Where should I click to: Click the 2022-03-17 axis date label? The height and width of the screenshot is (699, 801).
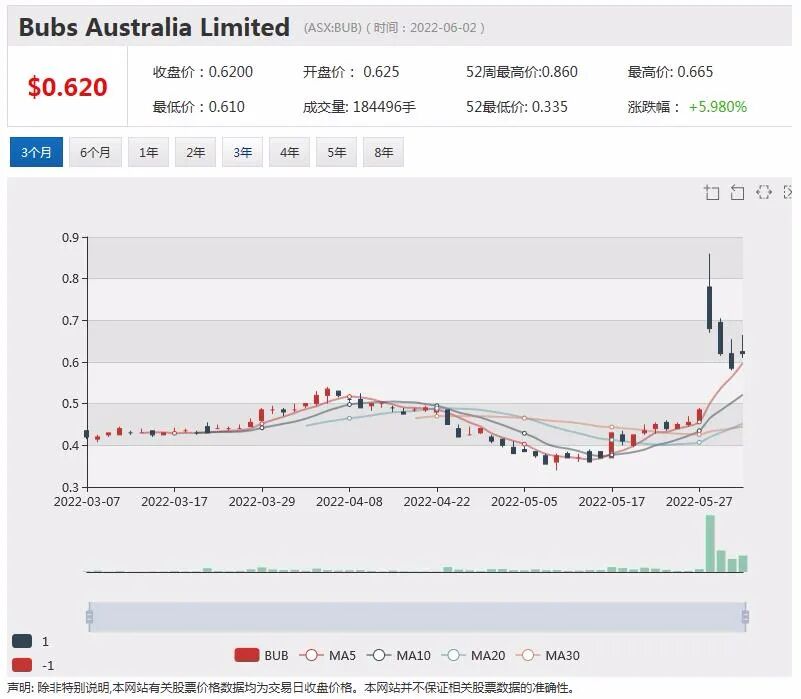coord(174,502)
